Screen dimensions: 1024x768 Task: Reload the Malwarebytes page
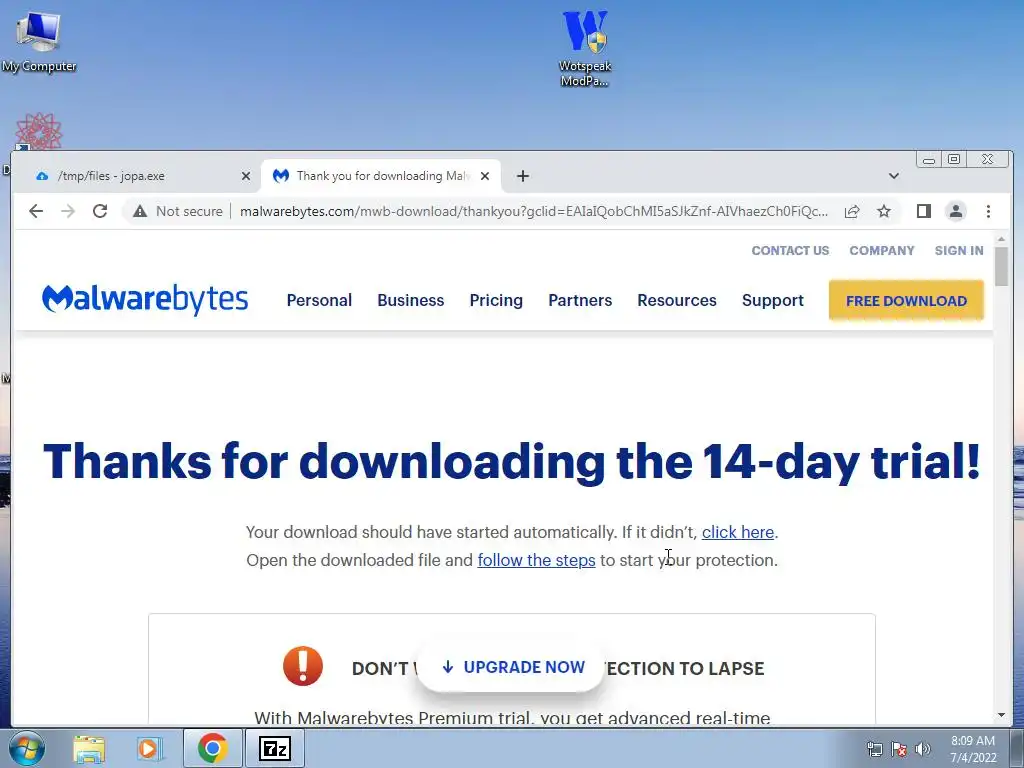coord(100,211)
